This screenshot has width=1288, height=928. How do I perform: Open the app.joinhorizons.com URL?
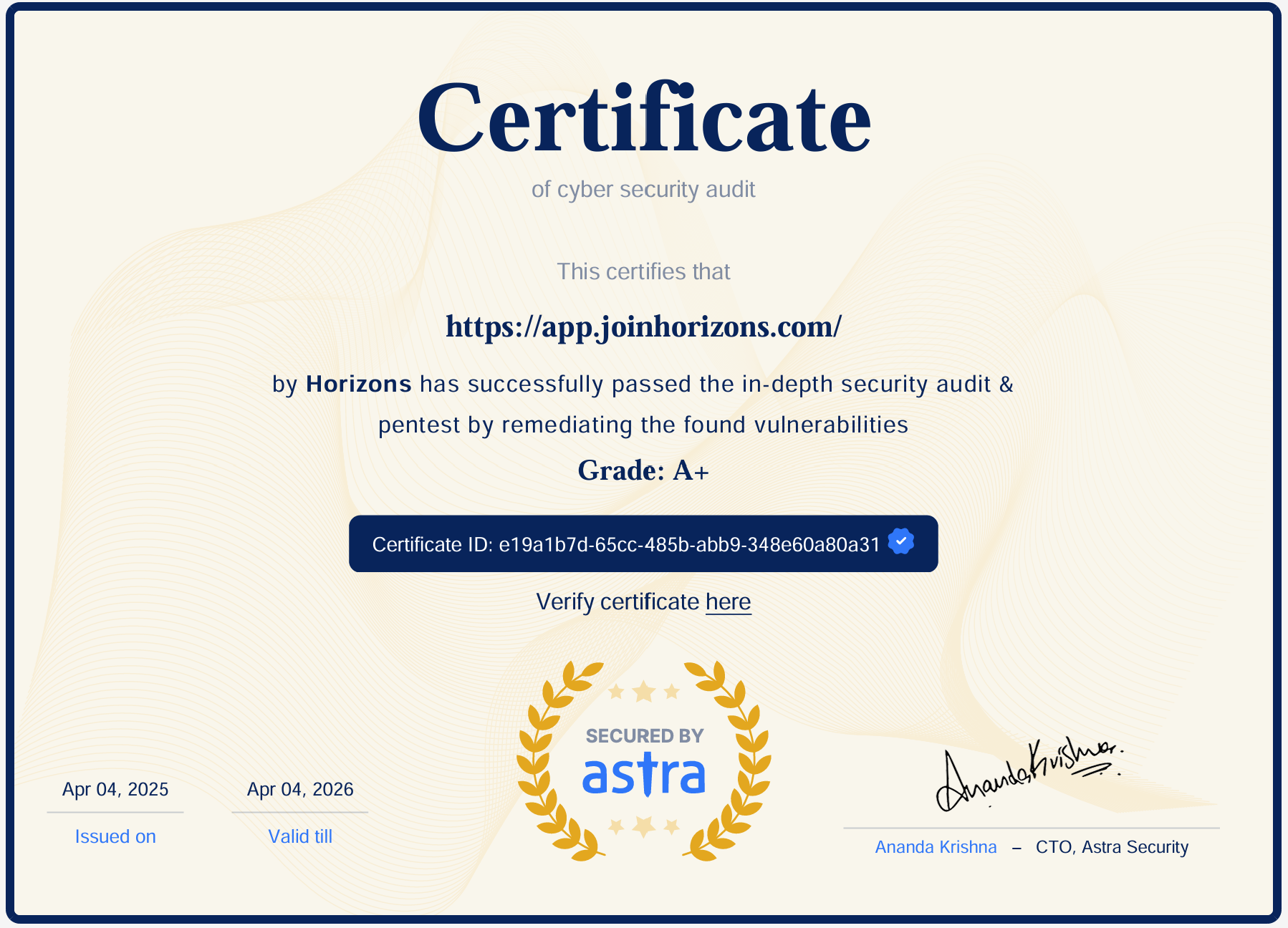click(643, 327)
